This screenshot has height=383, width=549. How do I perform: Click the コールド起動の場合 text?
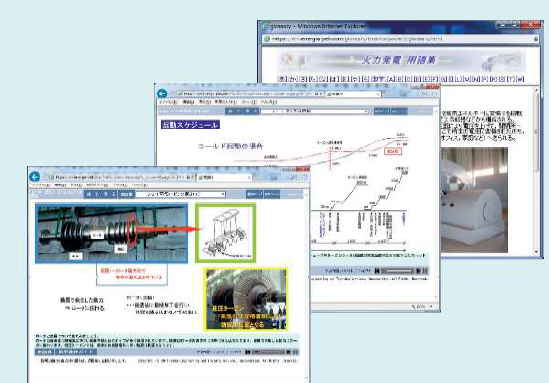click(230, 146)
